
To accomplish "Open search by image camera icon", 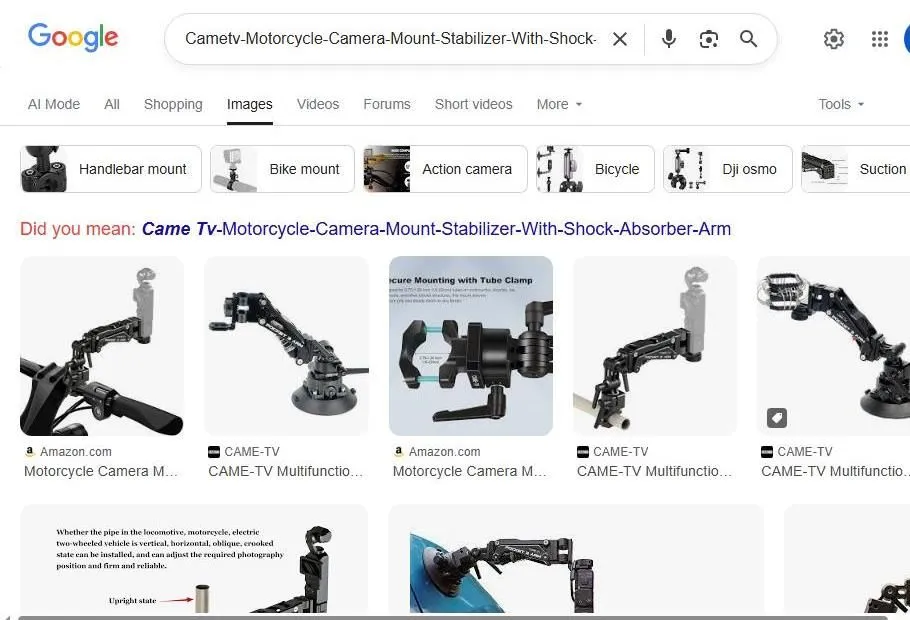I will (x=709, y=39).
